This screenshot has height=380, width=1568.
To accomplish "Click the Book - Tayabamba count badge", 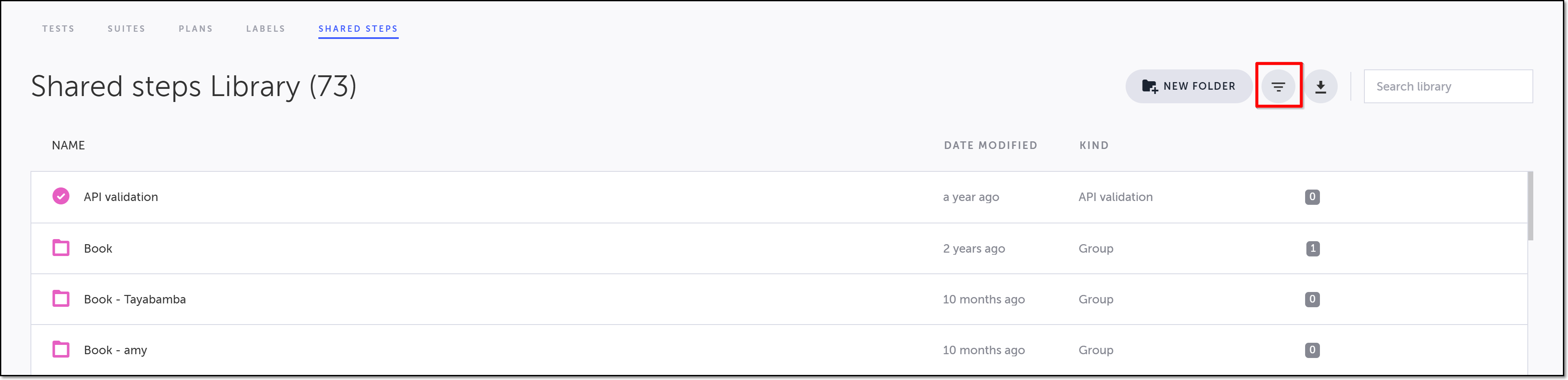I will [1312, 299].
